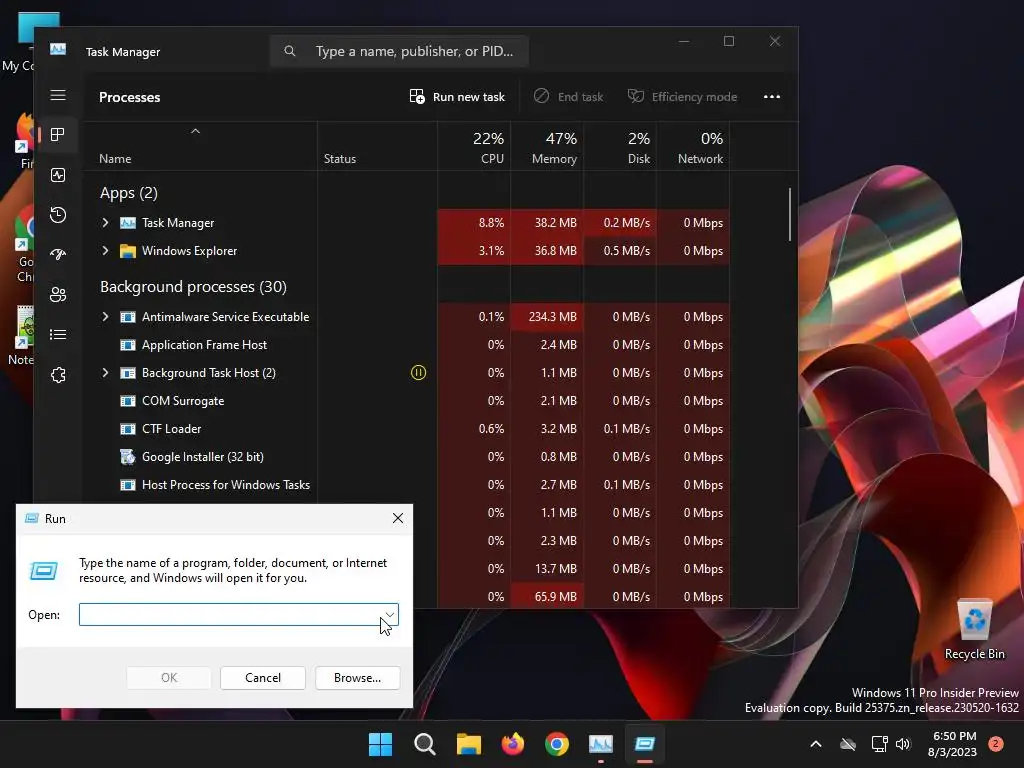Open the Details page icon in sidebar
This screenshot has height=768, width=1024.
tap(58, 334)
